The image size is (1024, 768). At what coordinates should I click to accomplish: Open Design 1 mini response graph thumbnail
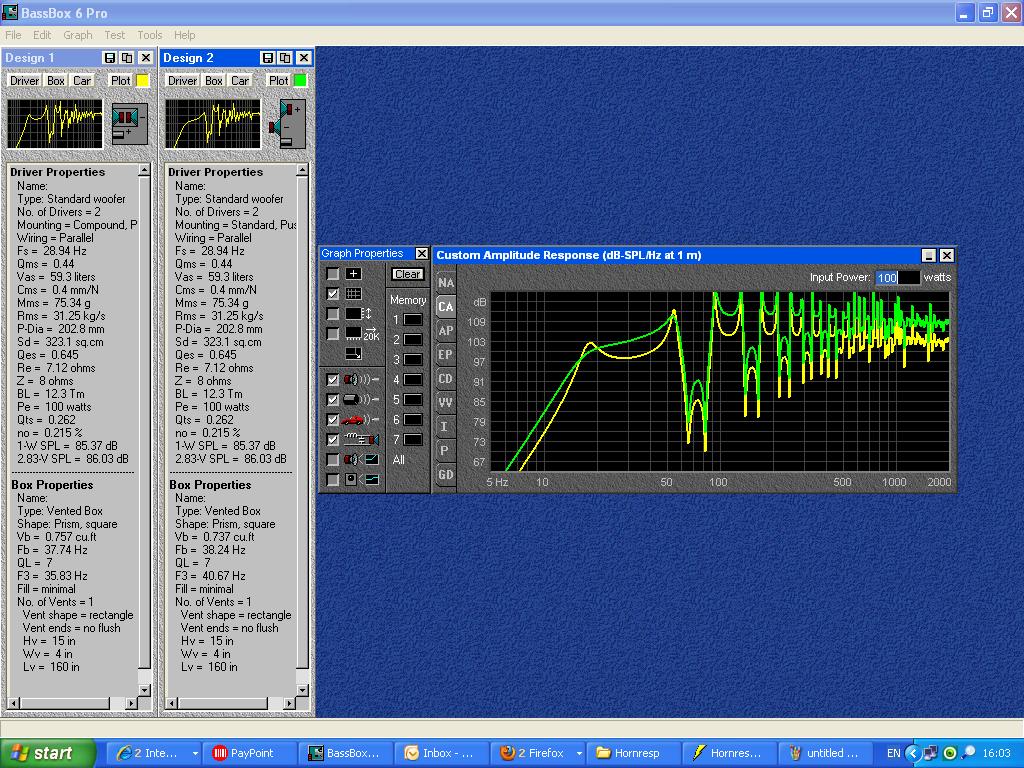(56, 124)
